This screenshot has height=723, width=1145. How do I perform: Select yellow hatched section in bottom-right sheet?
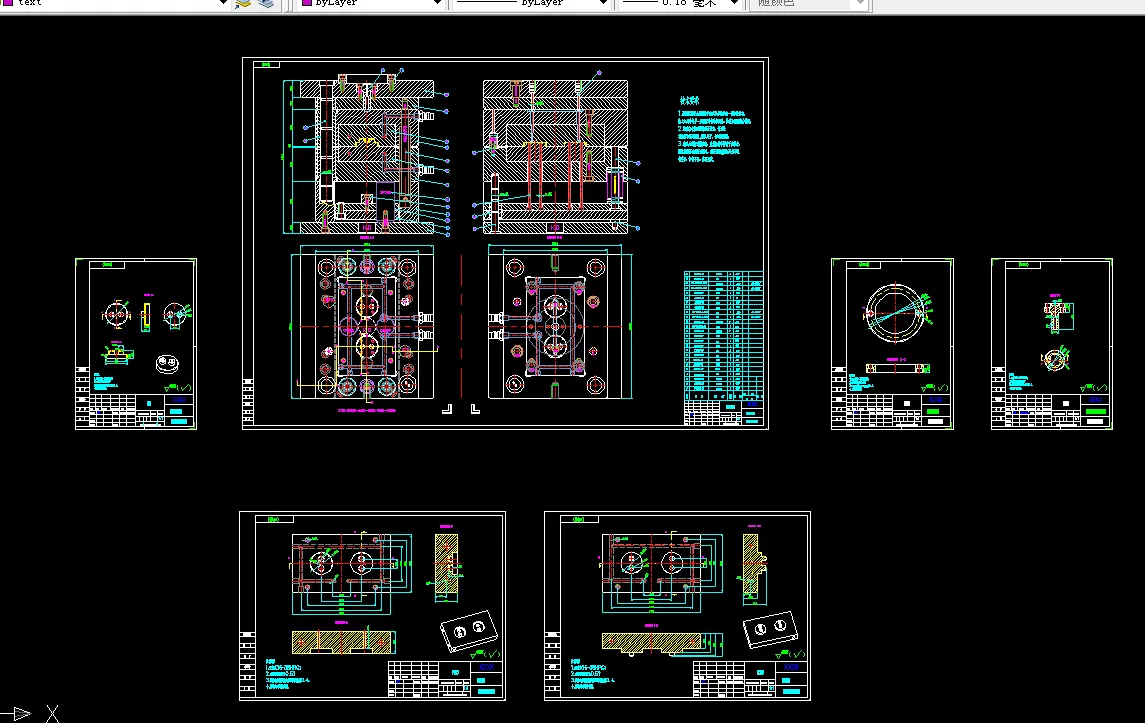pos(652,642)
